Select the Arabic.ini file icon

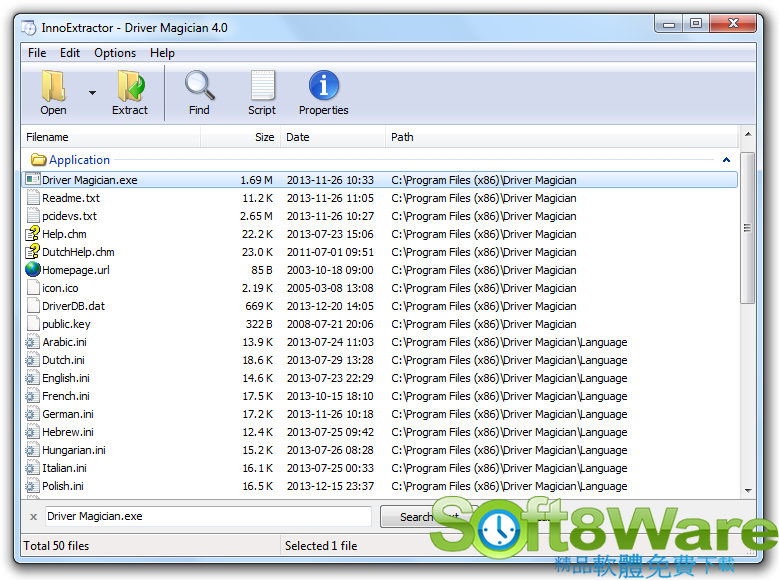point(32,341)
